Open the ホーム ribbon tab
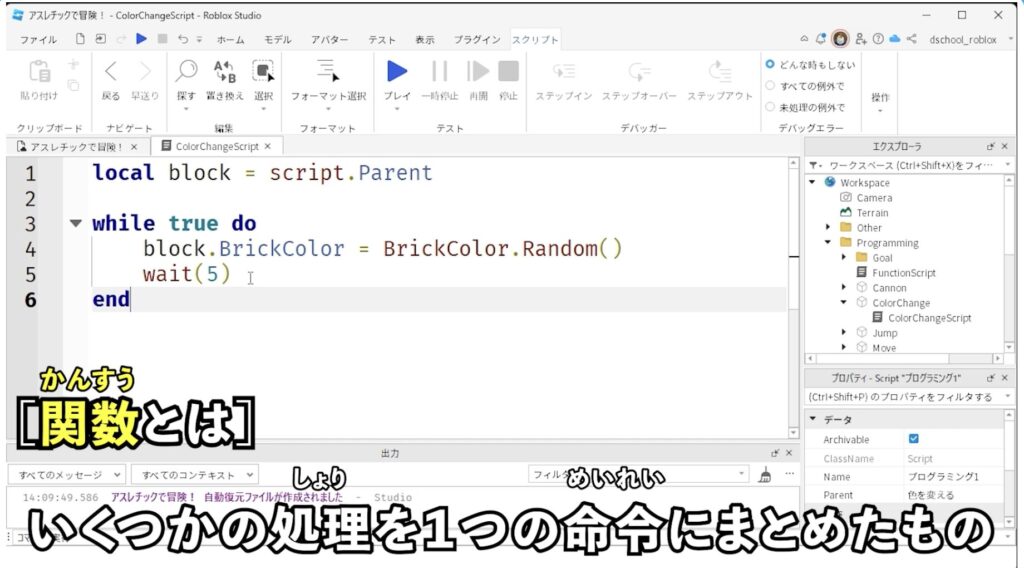The width and height of the screenshot is (1024, 568). [x=230, y=40]
